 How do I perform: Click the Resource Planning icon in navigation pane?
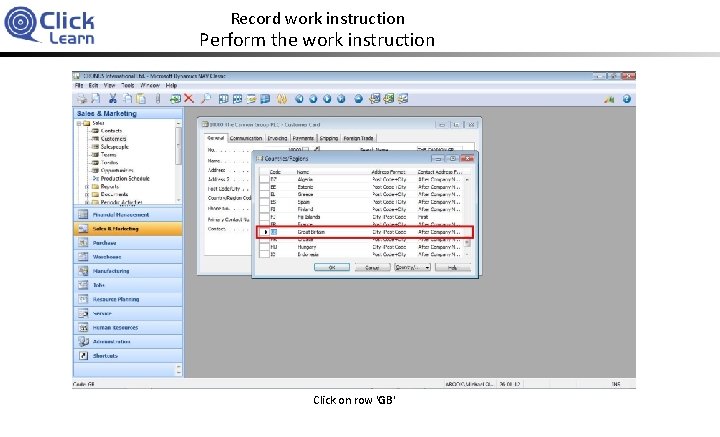click(83, 299)
